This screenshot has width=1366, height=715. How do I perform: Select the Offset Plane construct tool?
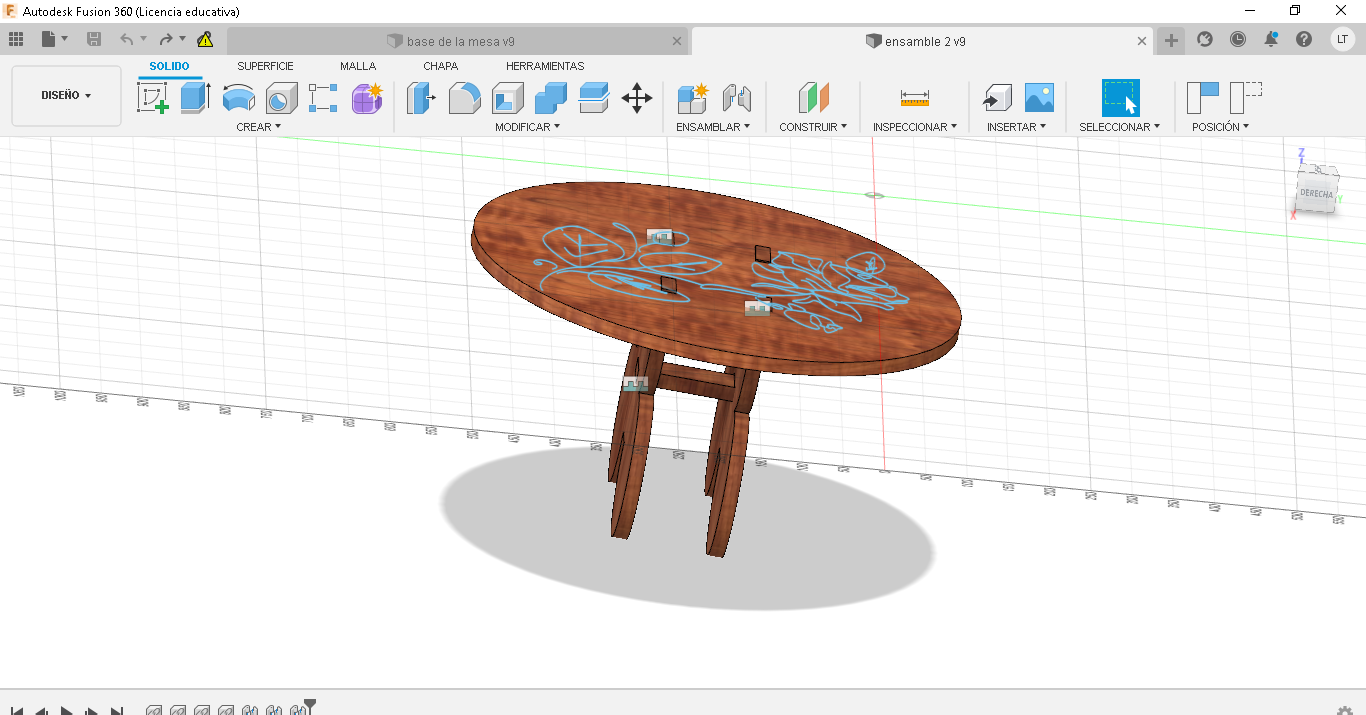[x=814, y=98]
